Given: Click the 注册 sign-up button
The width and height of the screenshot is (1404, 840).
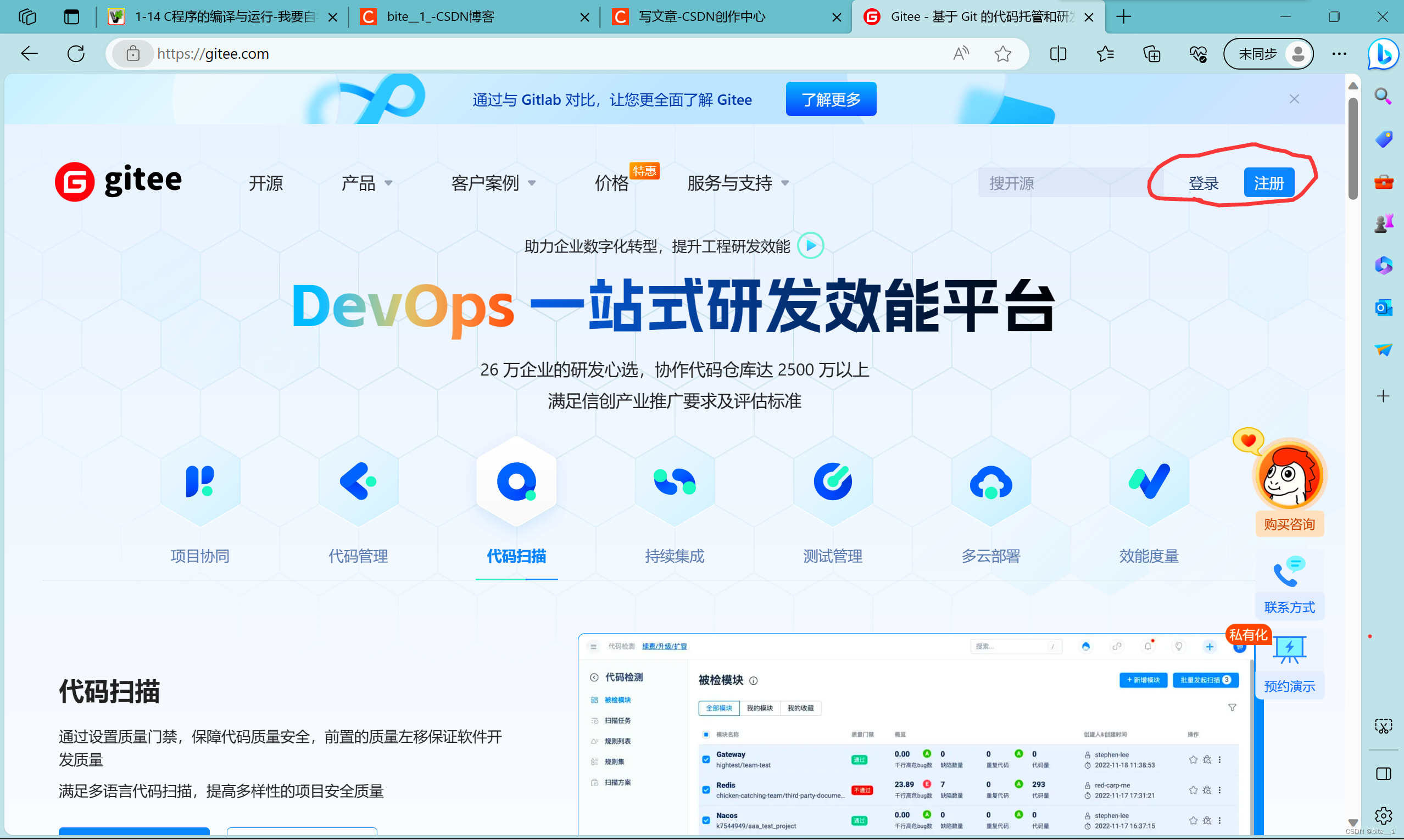Looking at the screenshot, I should coord(1268,183).
